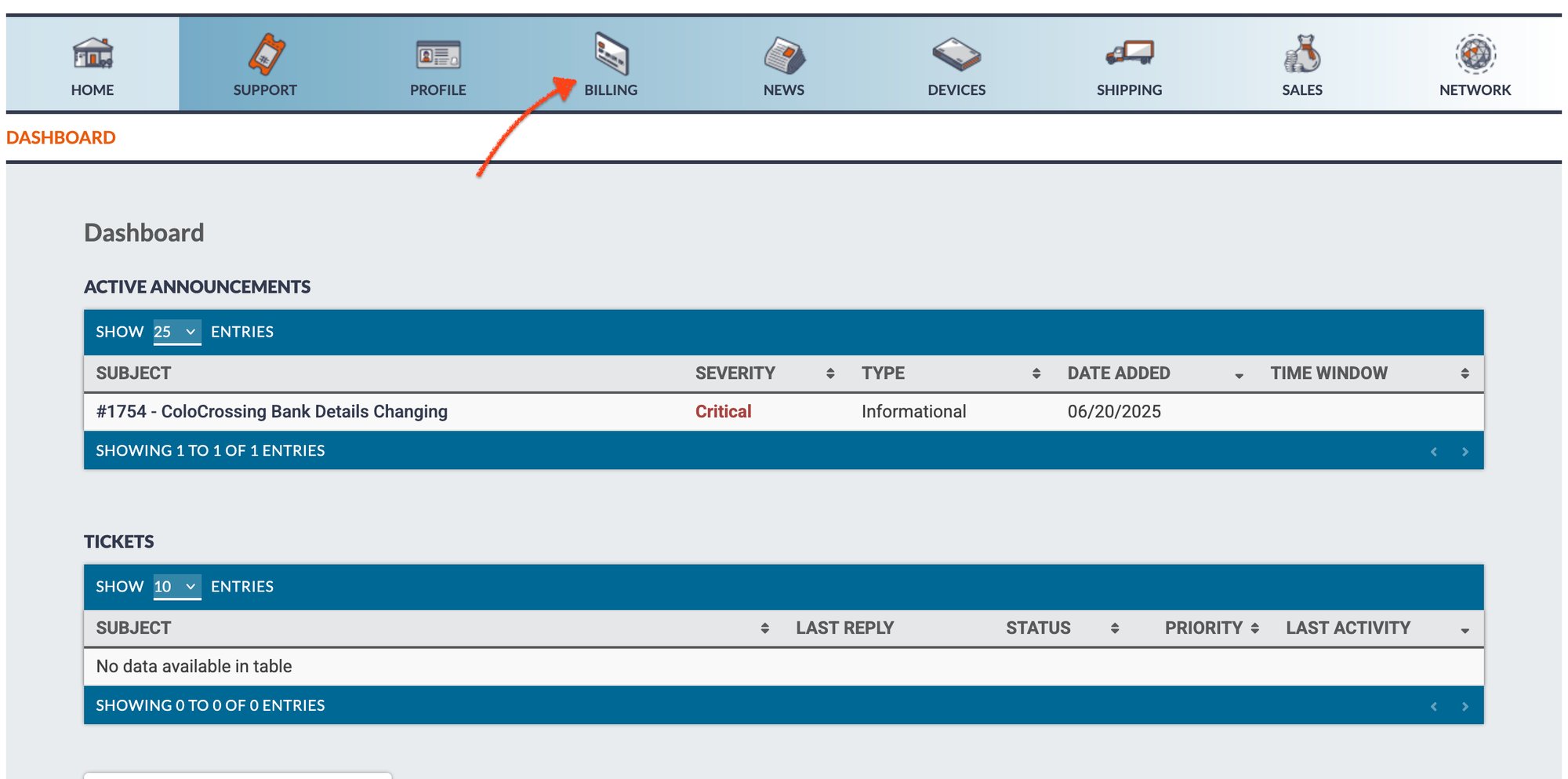Viewport: 1568px width, 779px height.
Task: Go to previous page of tickets
Action: [x=1433, y=707]
